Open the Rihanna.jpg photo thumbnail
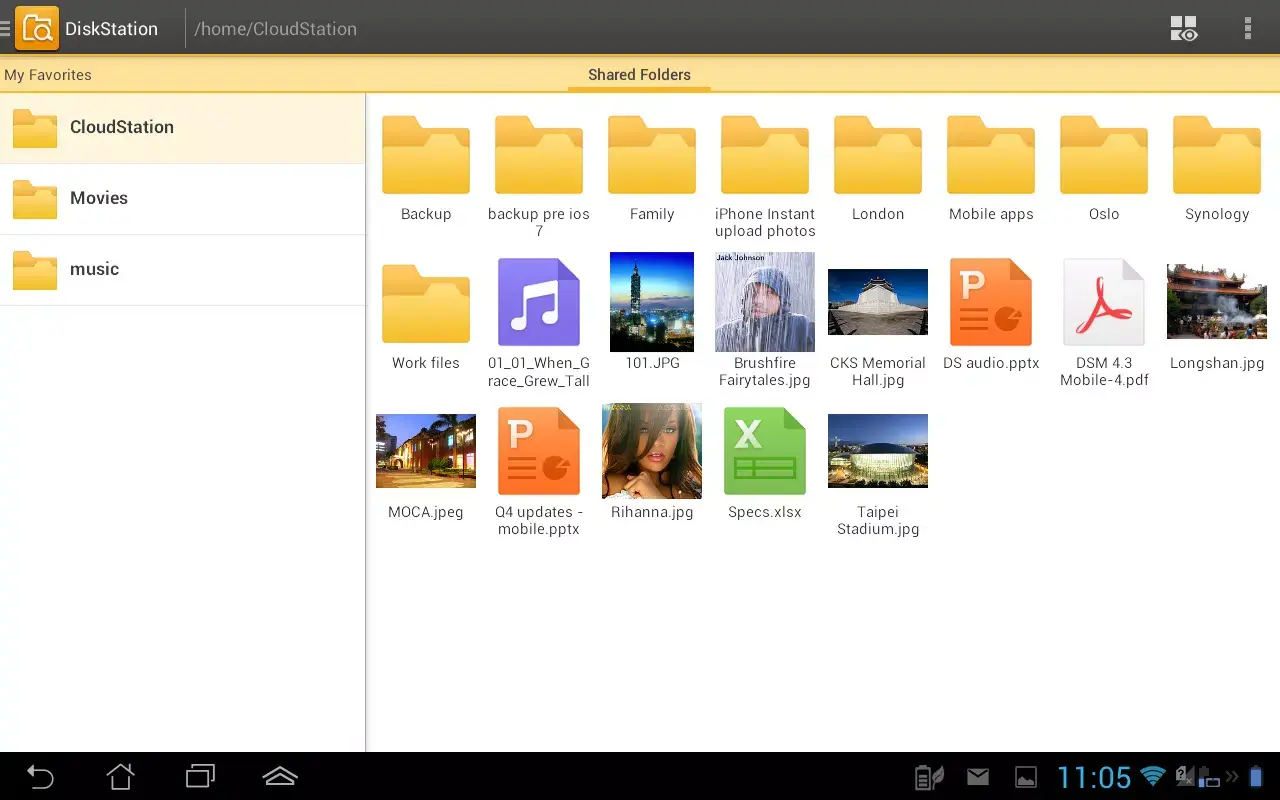The width and height of the screenshot is (1280, 800). click(652, 450)
